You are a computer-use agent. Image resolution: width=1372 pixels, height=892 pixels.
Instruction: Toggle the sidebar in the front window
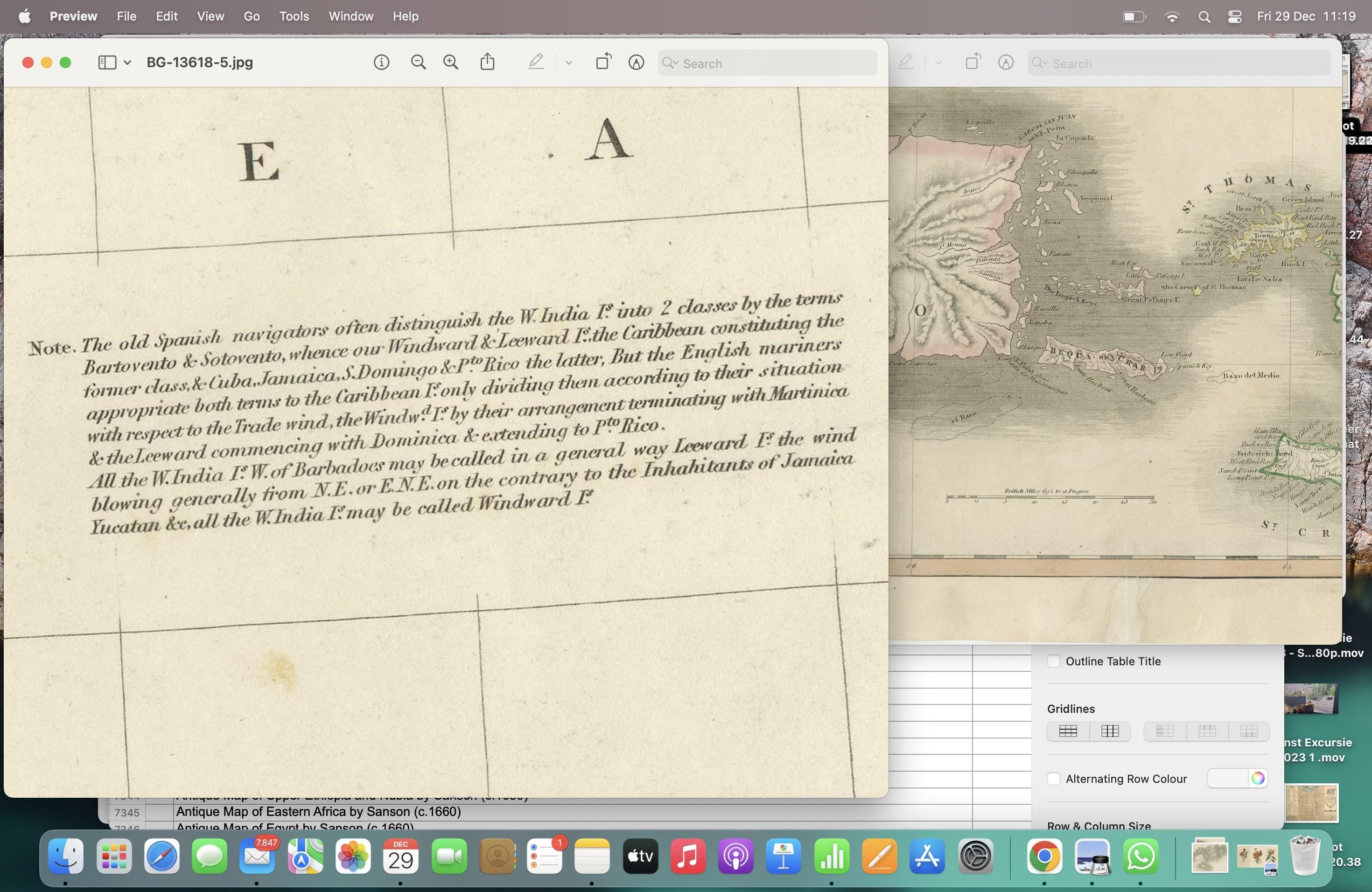[107, 62]
